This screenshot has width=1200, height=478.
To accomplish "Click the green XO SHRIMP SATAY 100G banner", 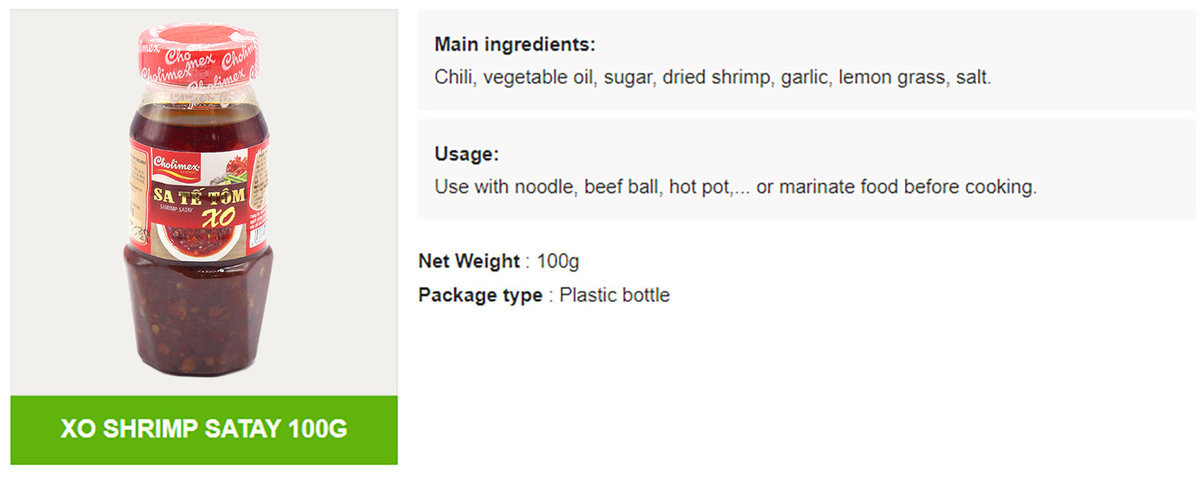I will 204,430.
